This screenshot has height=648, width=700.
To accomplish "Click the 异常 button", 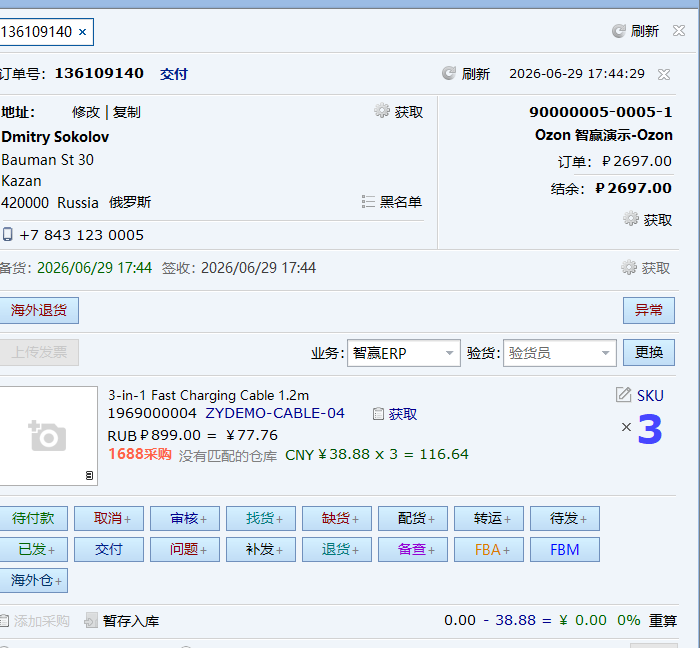I will coord(649,310).
